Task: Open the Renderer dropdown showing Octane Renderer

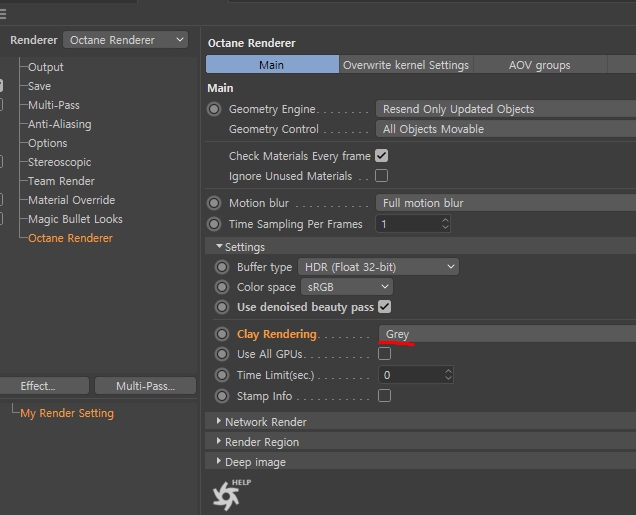Action: pos(125,40)
